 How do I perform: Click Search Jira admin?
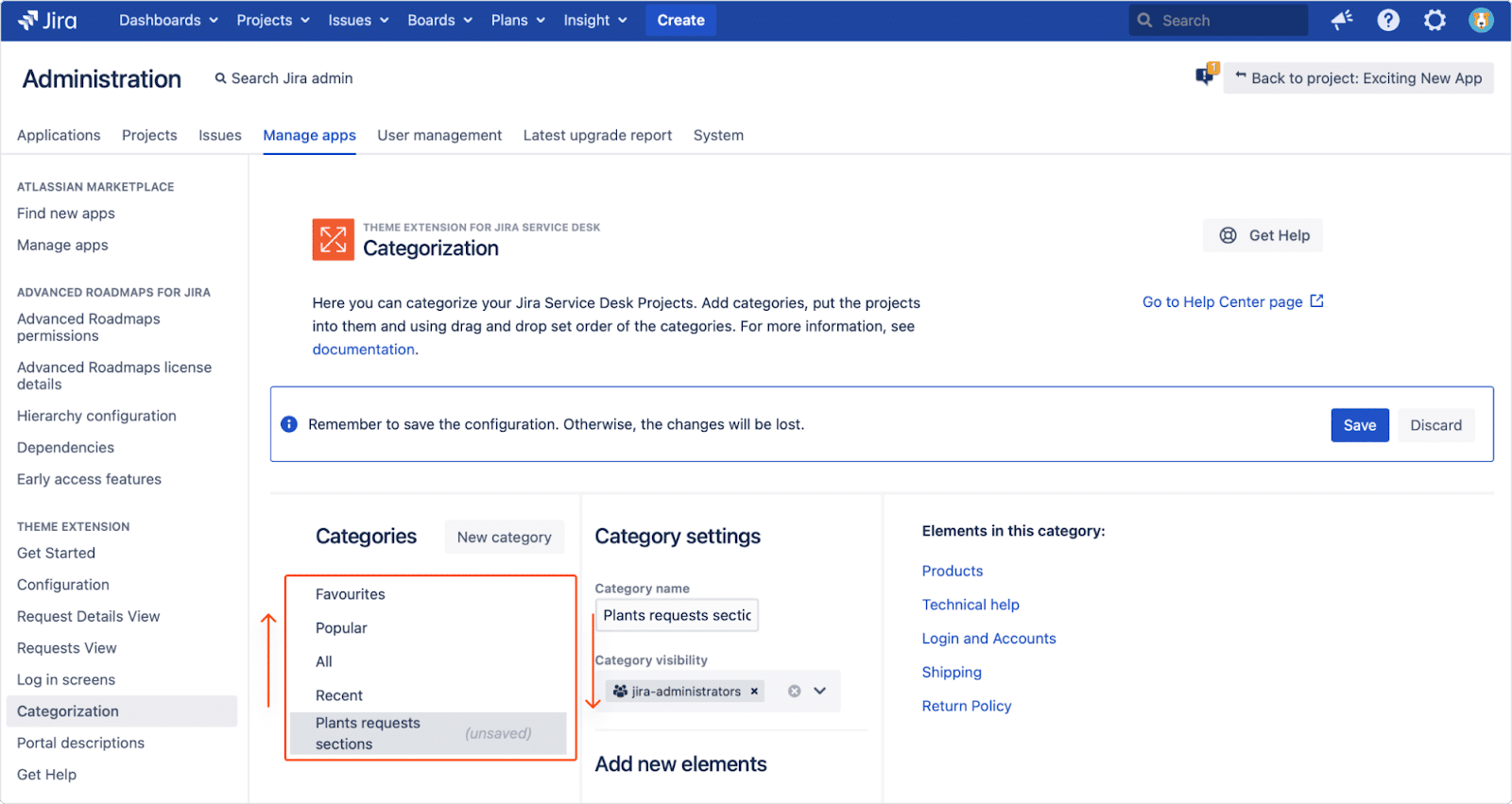click(283, 78)
